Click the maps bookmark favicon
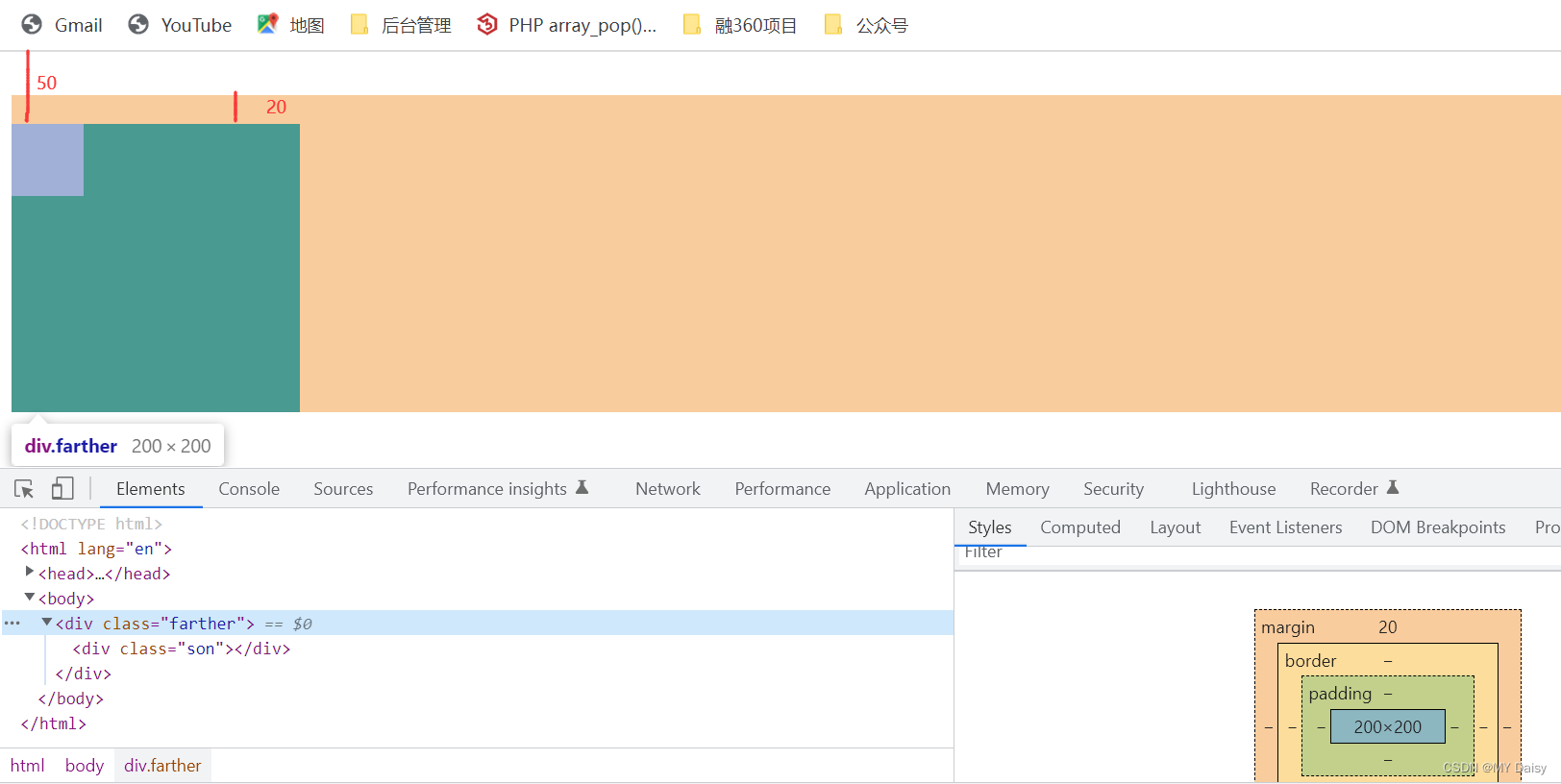This screenshot has height=784, width=1561. 267,24
